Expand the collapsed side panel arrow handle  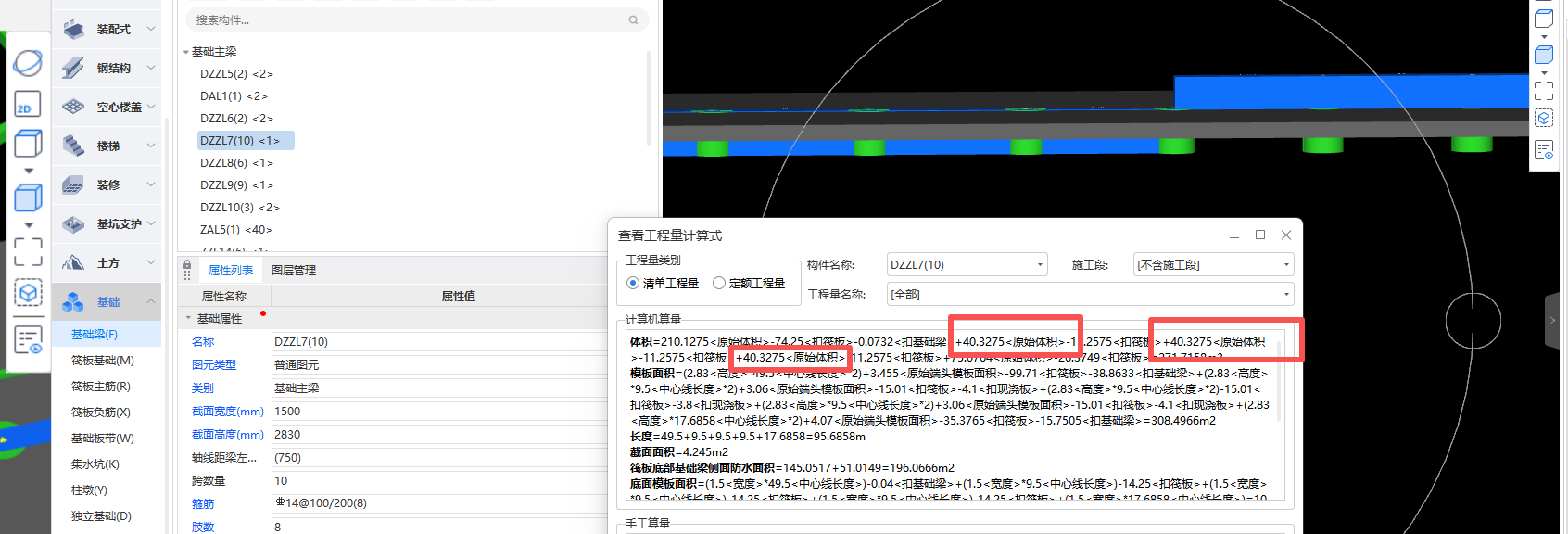pyautogui.click(x=1552, y=321)
